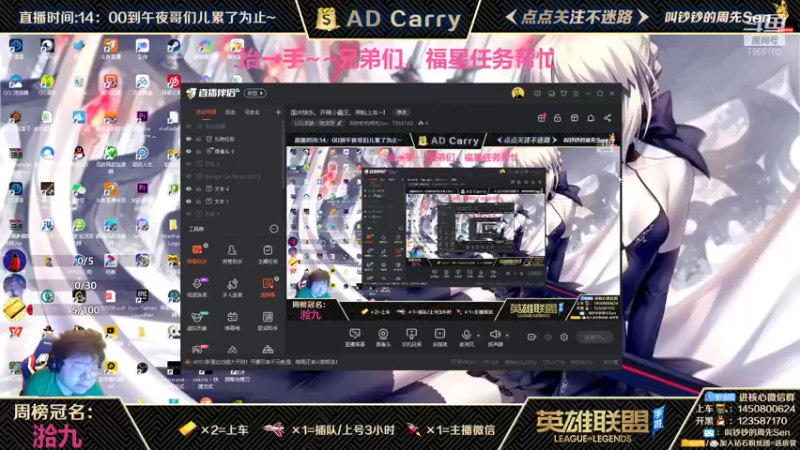
Task: Open toolbox more options circle button
Action: [274, 229]
